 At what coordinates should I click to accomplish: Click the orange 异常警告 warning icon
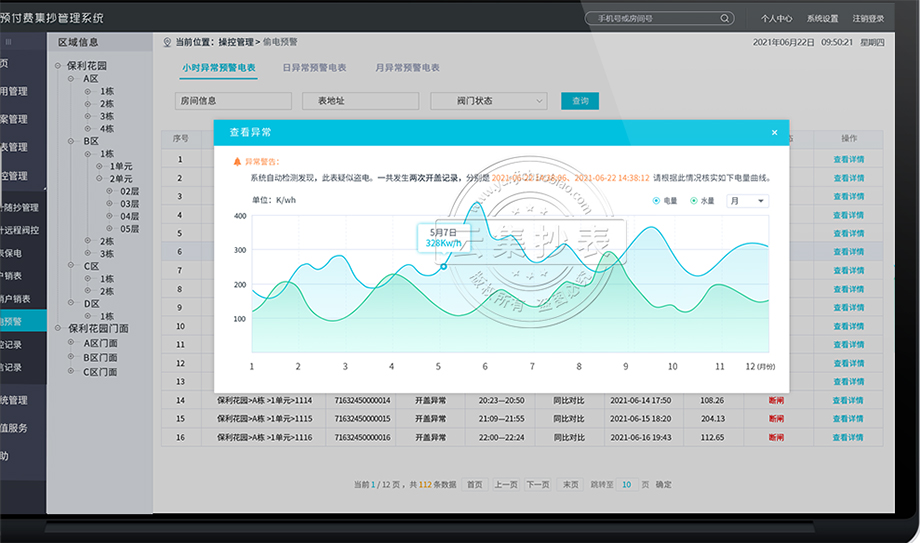[237, 161]
